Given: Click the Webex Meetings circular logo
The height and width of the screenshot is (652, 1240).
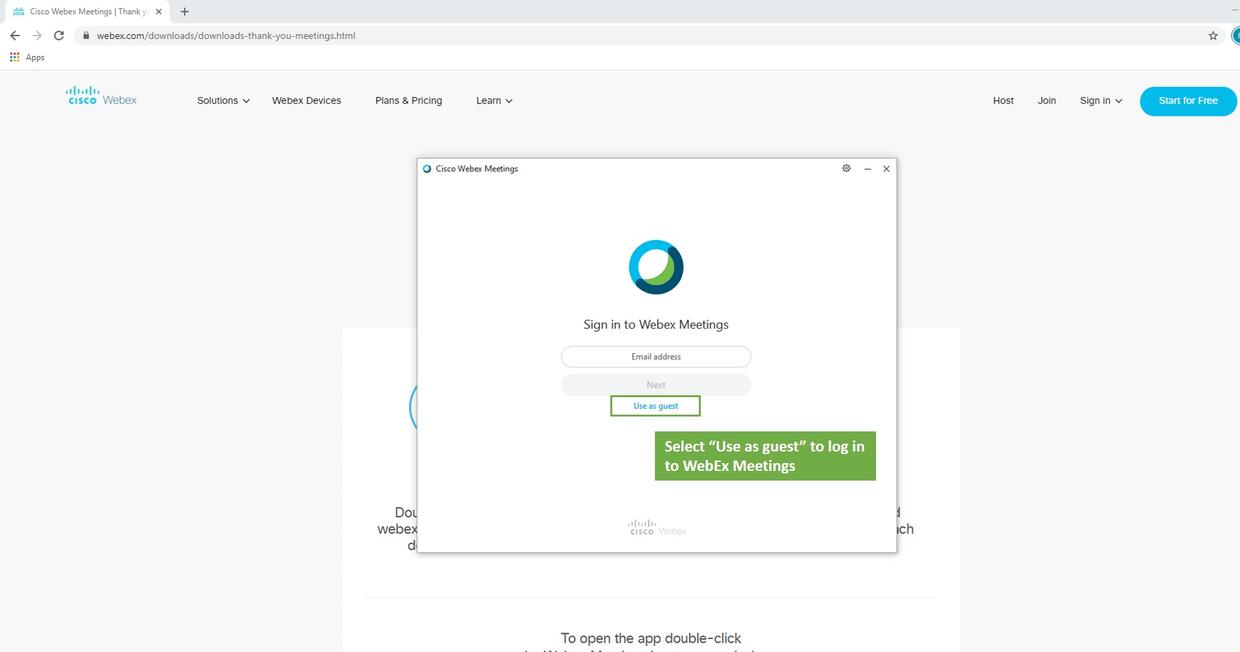Looking at the screenshot, I should (x=656, y=267).
